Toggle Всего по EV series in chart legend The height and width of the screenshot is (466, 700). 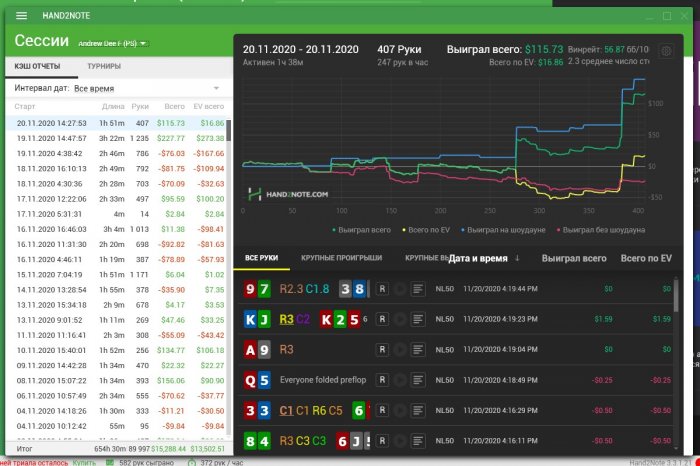(426, 230)
